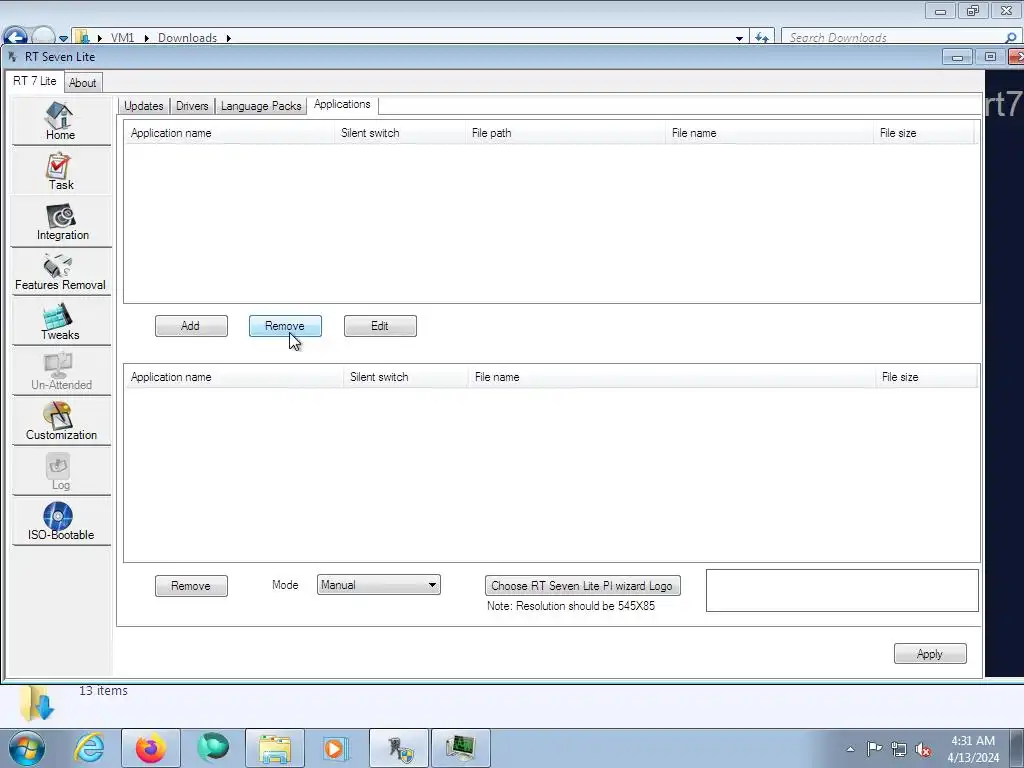Click the Add application button

point(191,326)
